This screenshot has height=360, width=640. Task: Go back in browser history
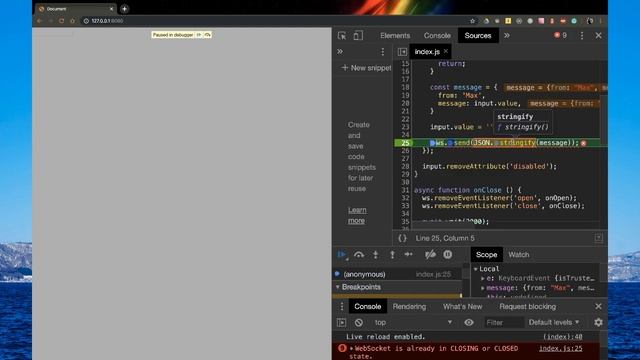coord(40,21)
